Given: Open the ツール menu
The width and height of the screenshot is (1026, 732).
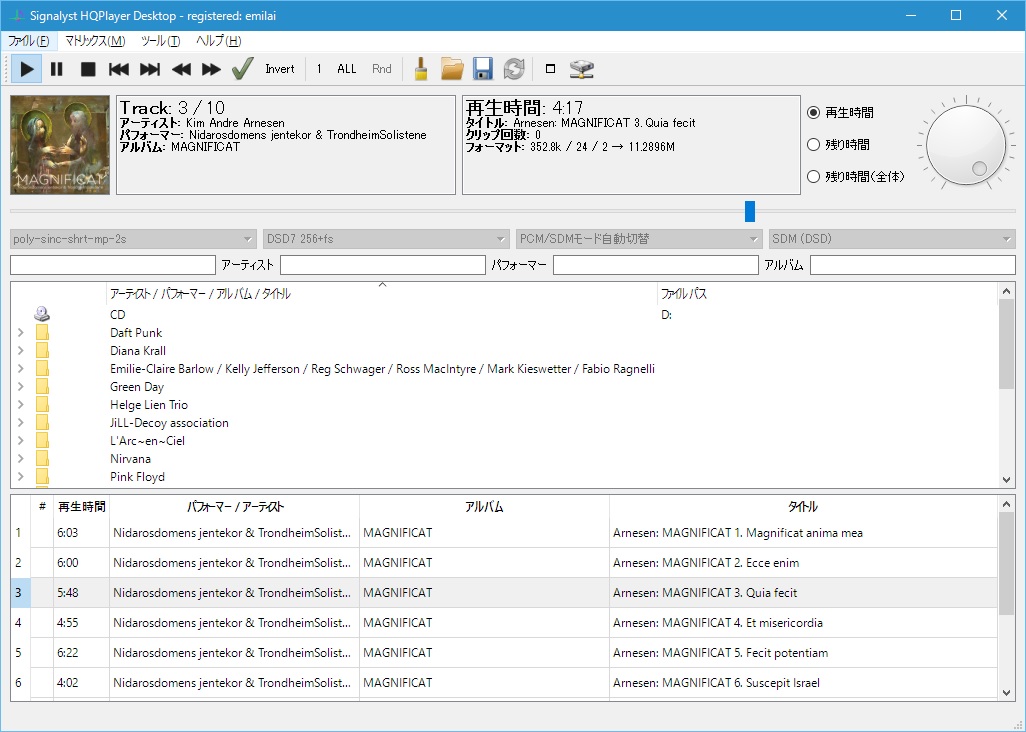Looking at the screenshot, I should (162, 41).
